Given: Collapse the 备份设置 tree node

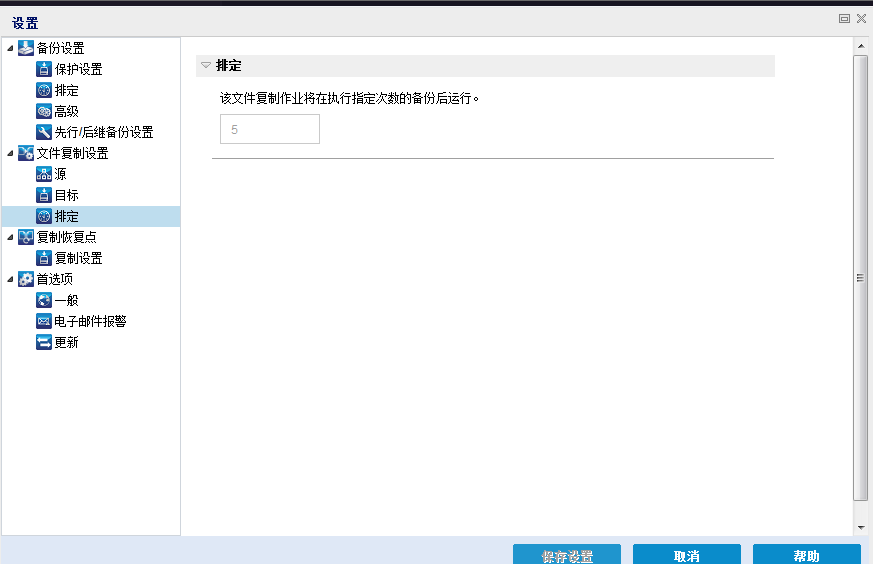Looking at the screenshot, I should [x=8, y=48].
